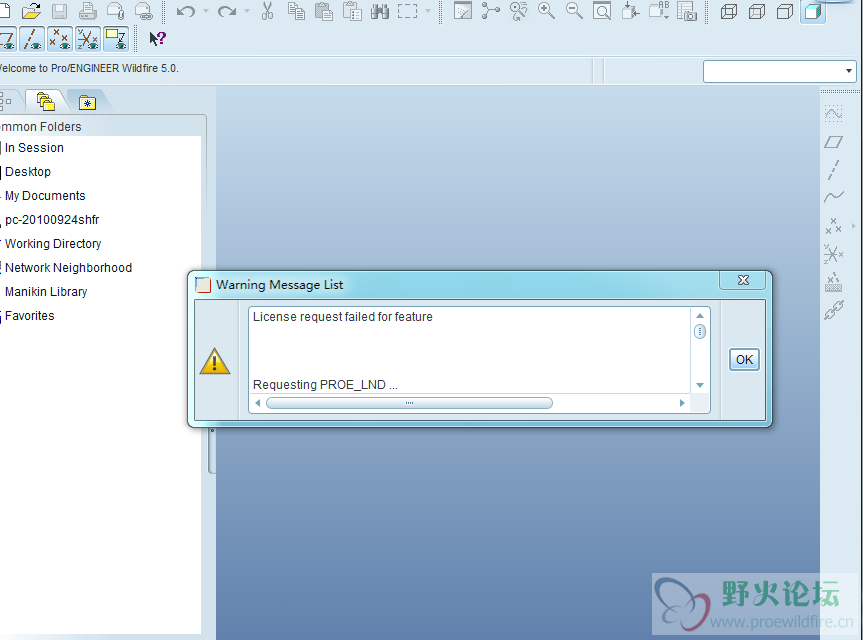The height and width of the screenshot is (640, 863).
Task: Send mail with attachment icon
Action: [116, 10]
